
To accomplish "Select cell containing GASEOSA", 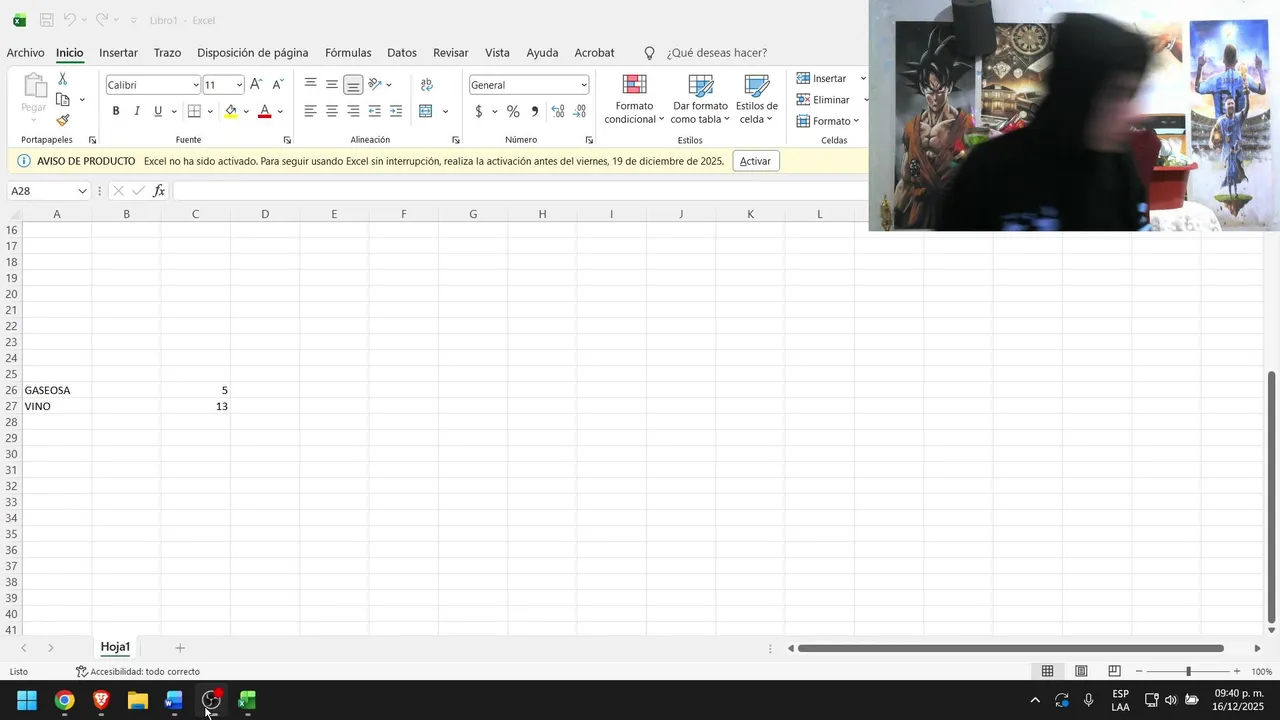I will click(57, 390).
